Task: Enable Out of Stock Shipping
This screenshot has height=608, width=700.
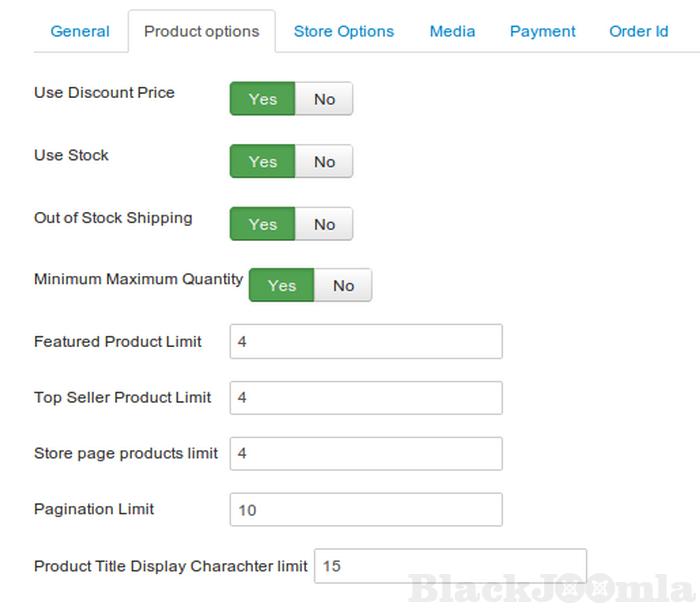Action: [263, 224]
